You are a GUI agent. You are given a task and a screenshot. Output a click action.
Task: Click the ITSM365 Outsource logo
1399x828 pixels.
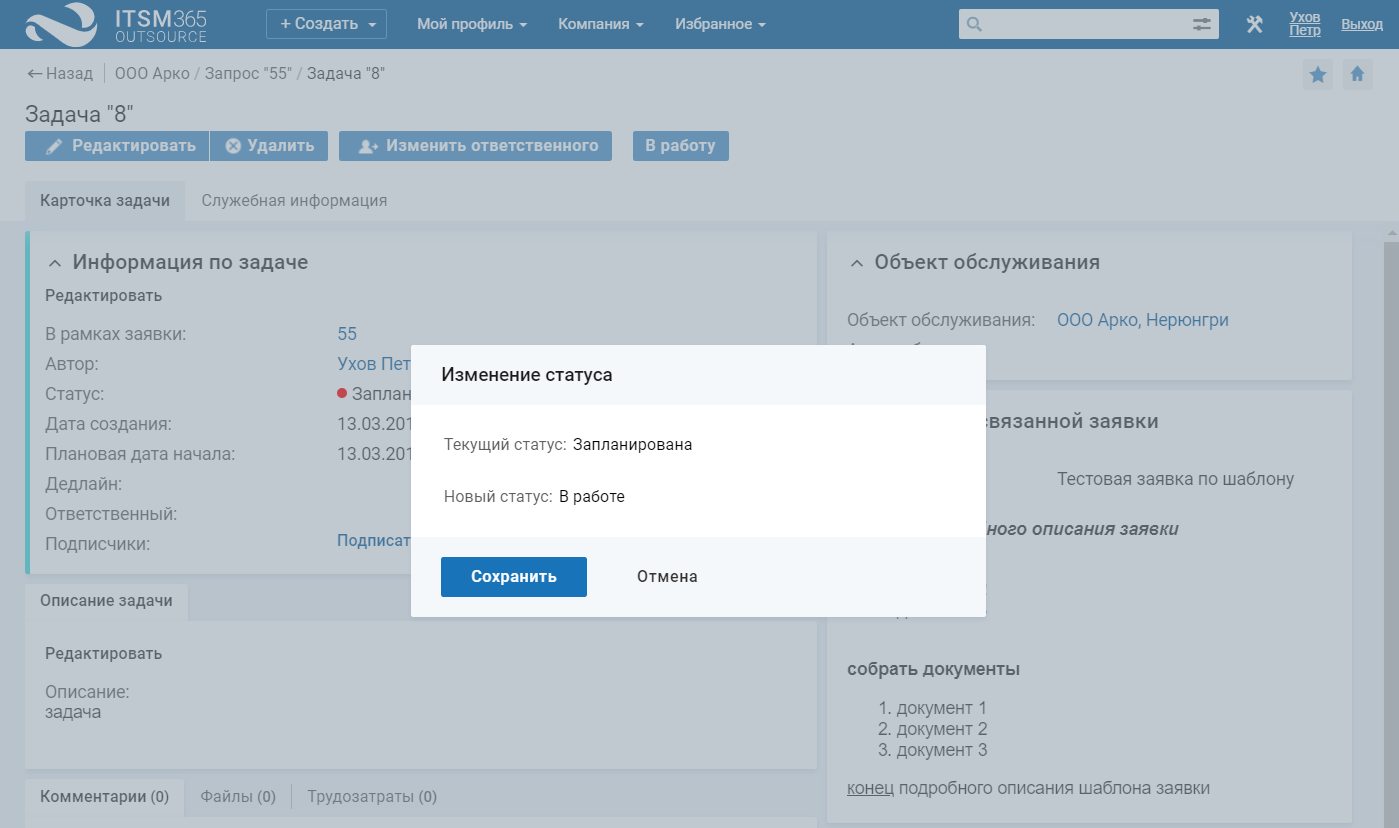[116, 24]
